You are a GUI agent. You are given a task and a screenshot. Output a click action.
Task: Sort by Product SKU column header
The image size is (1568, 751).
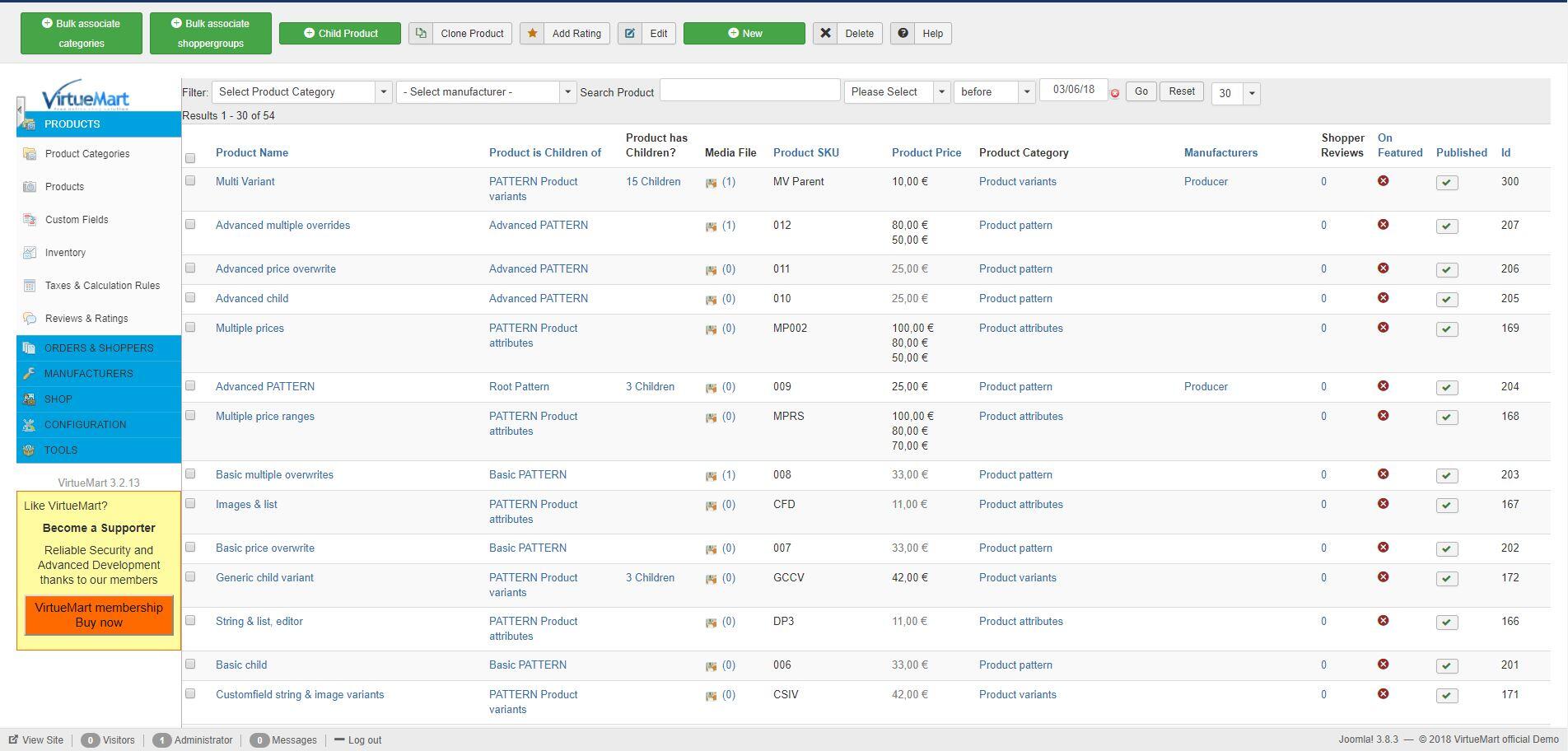tap(806, 152)
